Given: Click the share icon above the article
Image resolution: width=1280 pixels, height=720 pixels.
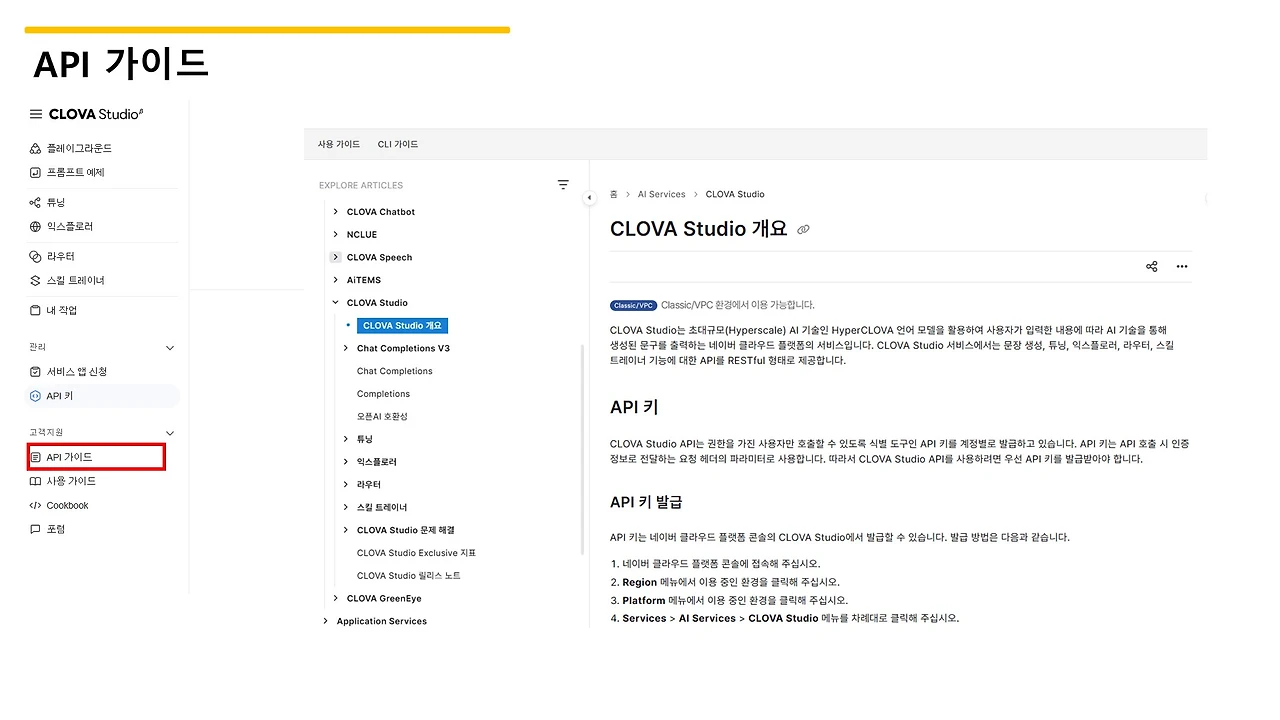Looking at the screenshot, I should [1152, 266].
